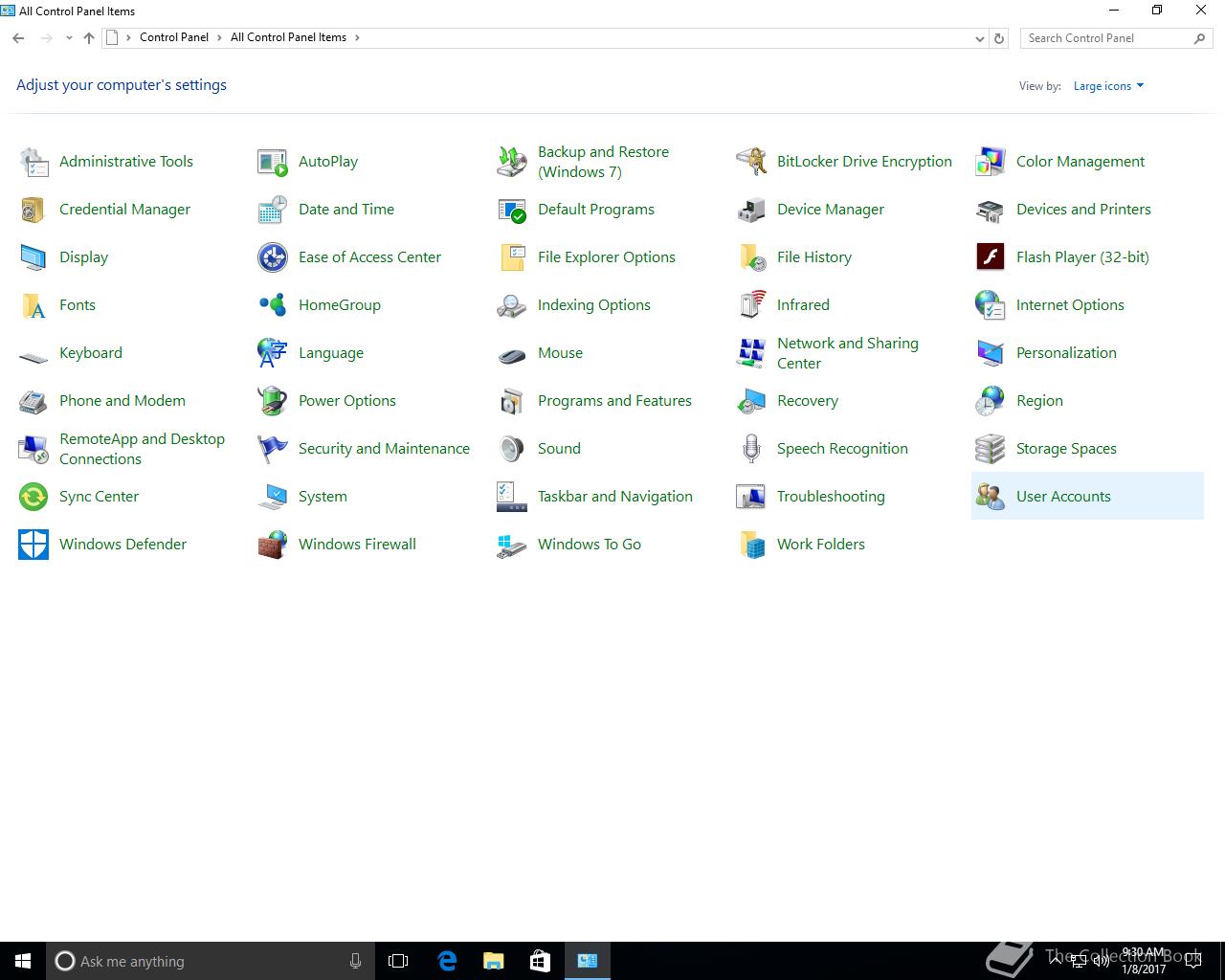
Task: Open the Credential Manager safe icon
Action: [x=33, y=210]
